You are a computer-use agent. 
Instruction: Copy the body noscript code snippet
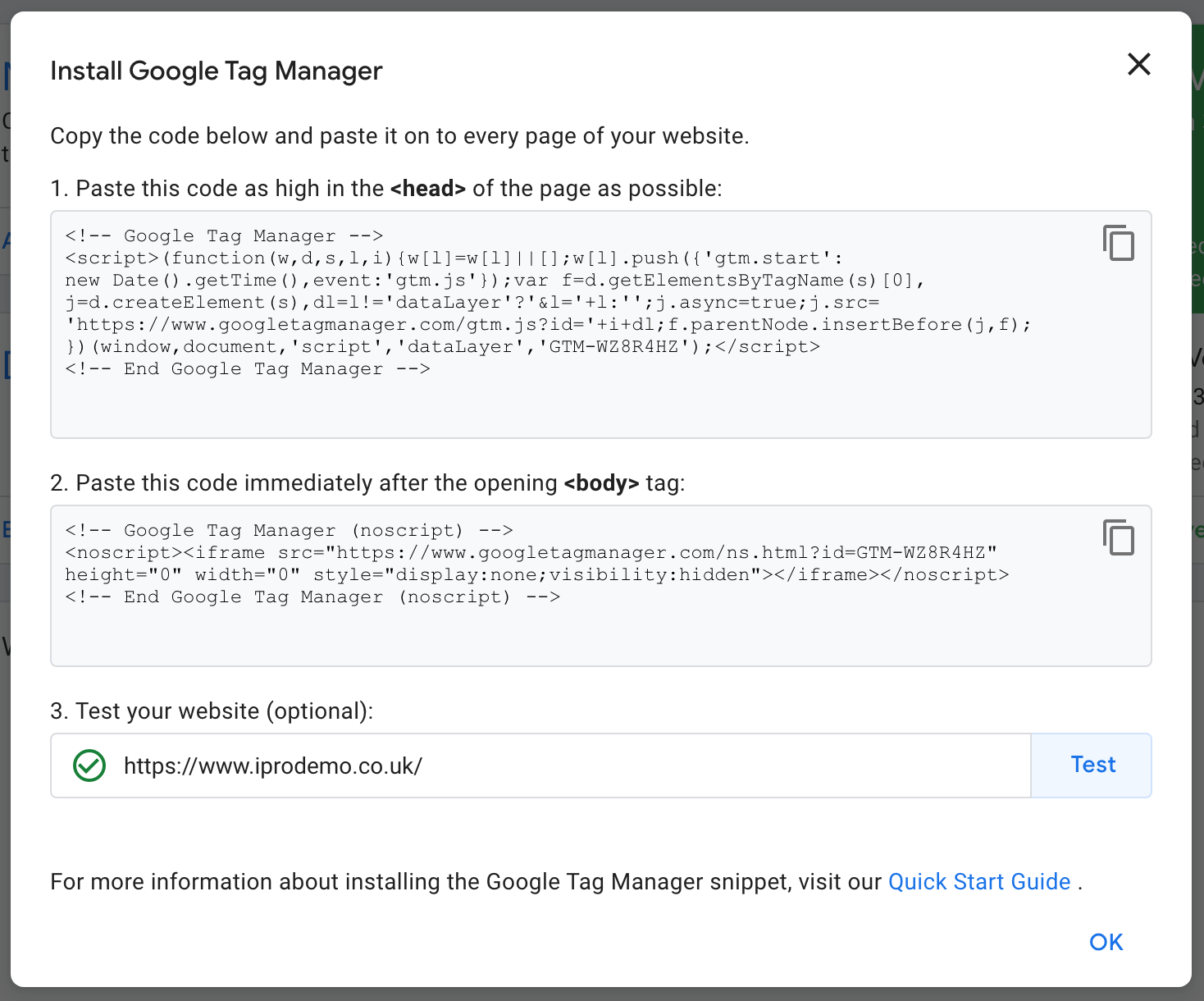click(x=1118, y=537)
